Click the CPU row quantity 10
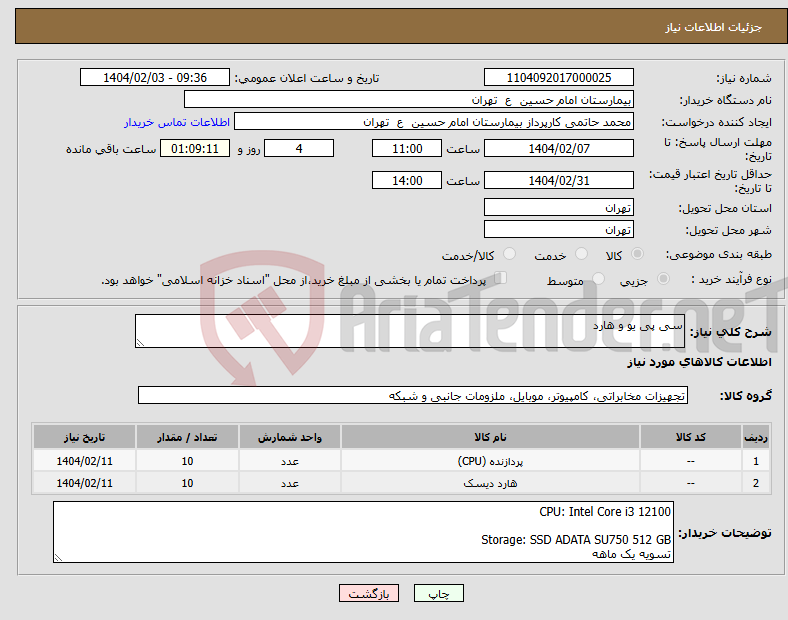 pos(187,461)
